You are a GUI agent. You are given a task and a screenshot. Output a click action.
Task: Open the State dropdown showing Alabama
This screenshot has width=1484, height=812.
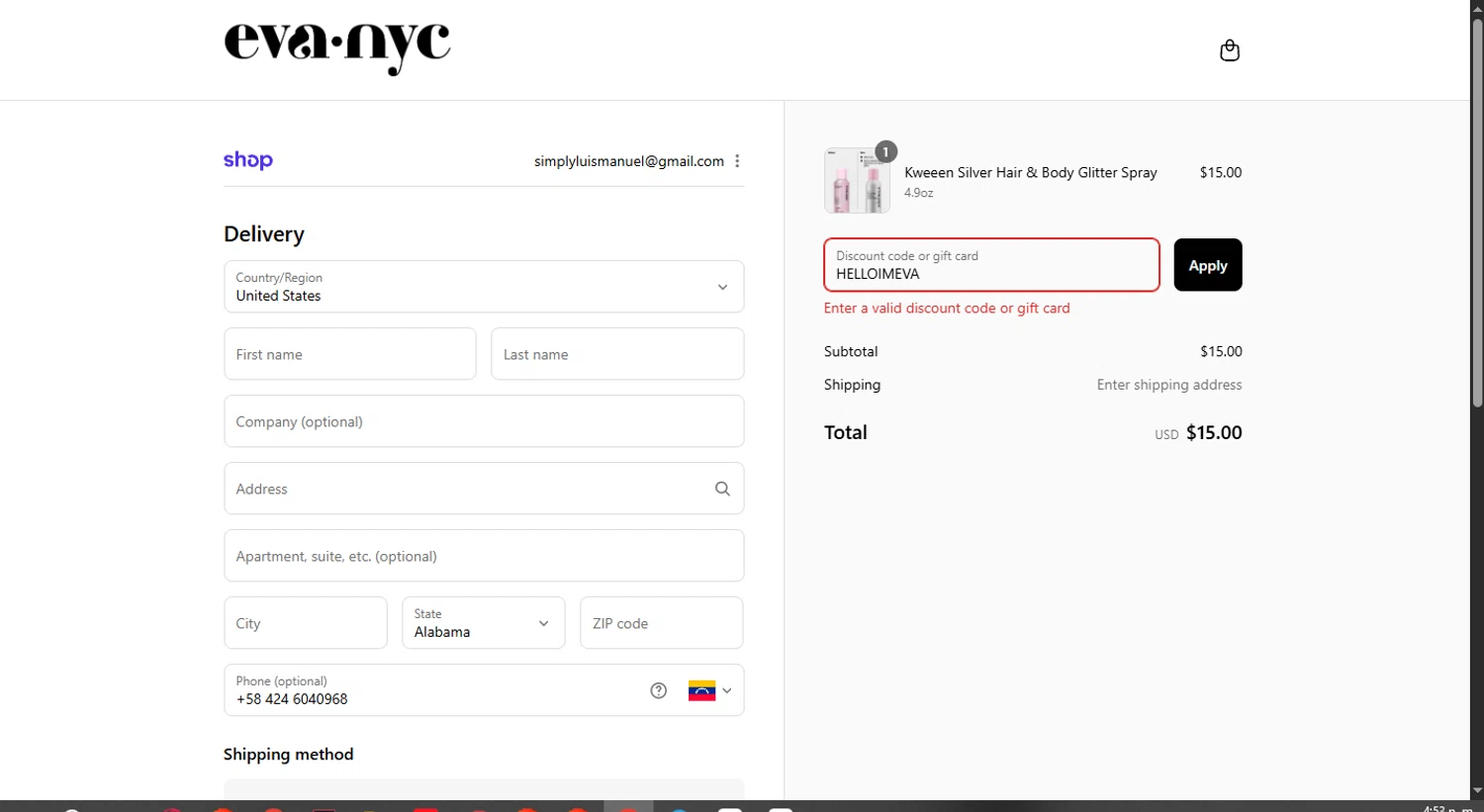coord(484,623)
